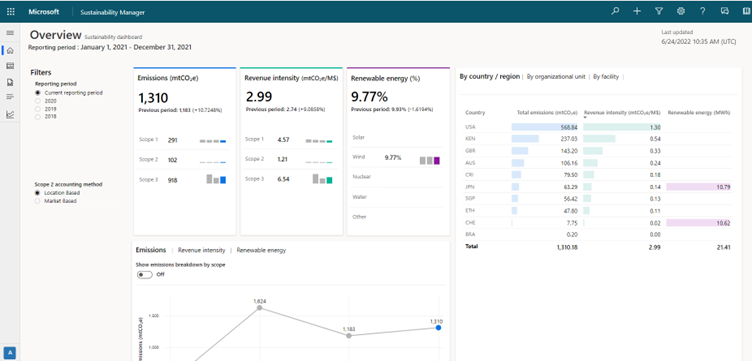Select the Emissions chart tab
The image size is (752, 361).
pos(151,250)
